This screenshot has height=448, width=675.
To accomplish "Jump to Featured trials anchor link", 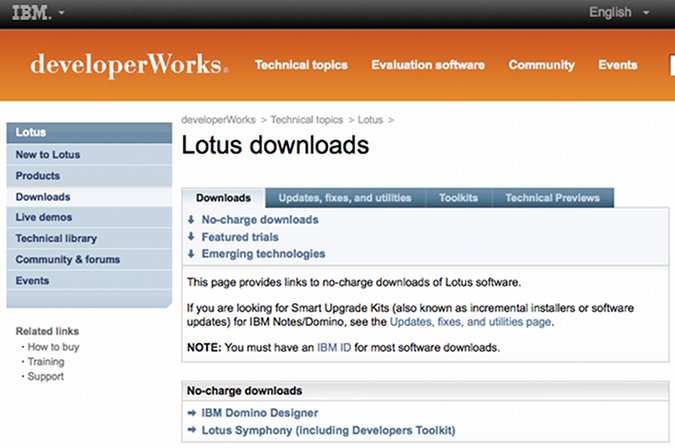I will (240, 237).
